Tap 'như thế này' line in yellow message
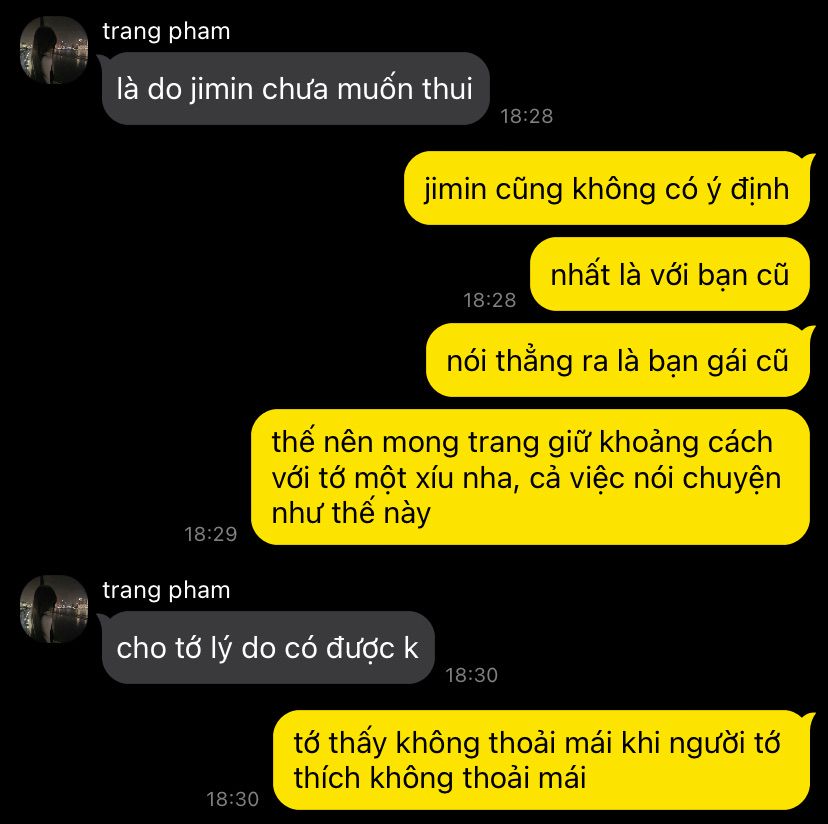Image resolution: width=828 pixels, height=824 pixels. (x=351, y=513)
